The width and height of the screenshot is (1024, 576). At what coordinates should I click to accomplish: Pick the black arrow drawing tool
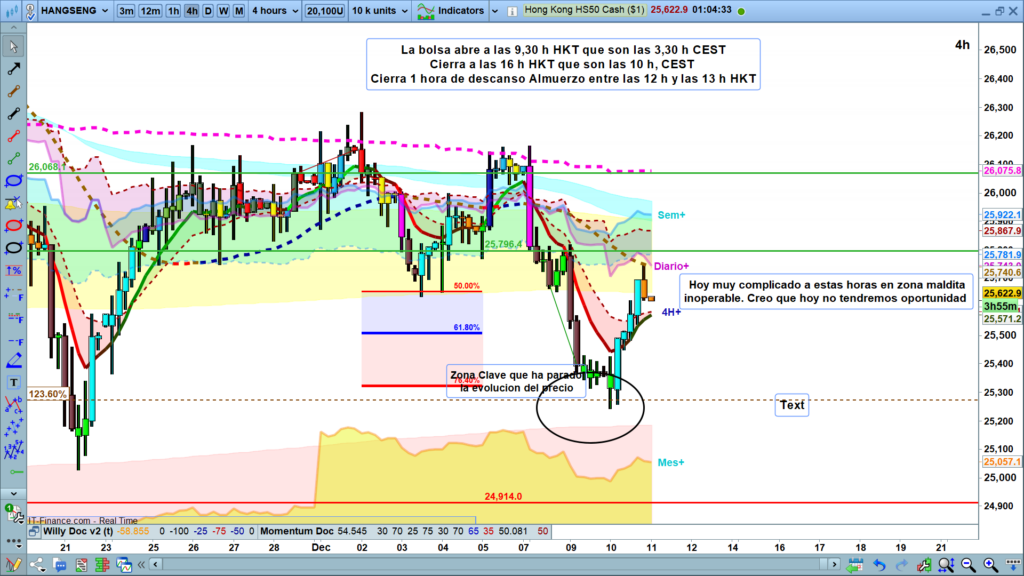[x=14, y=70]
